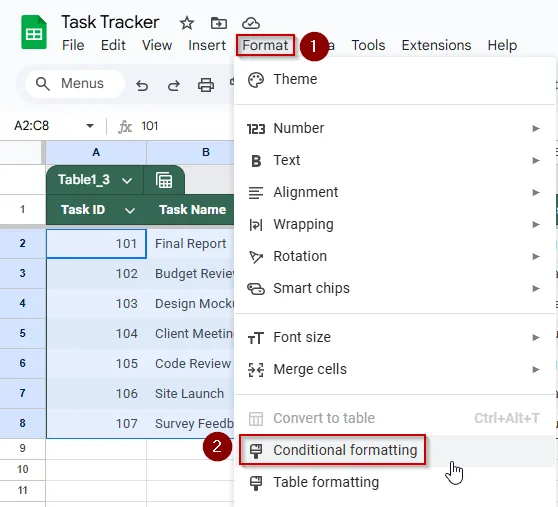Expand the Wrapping submenu arrow
The image size is (558, 507).
click(536, 225)
